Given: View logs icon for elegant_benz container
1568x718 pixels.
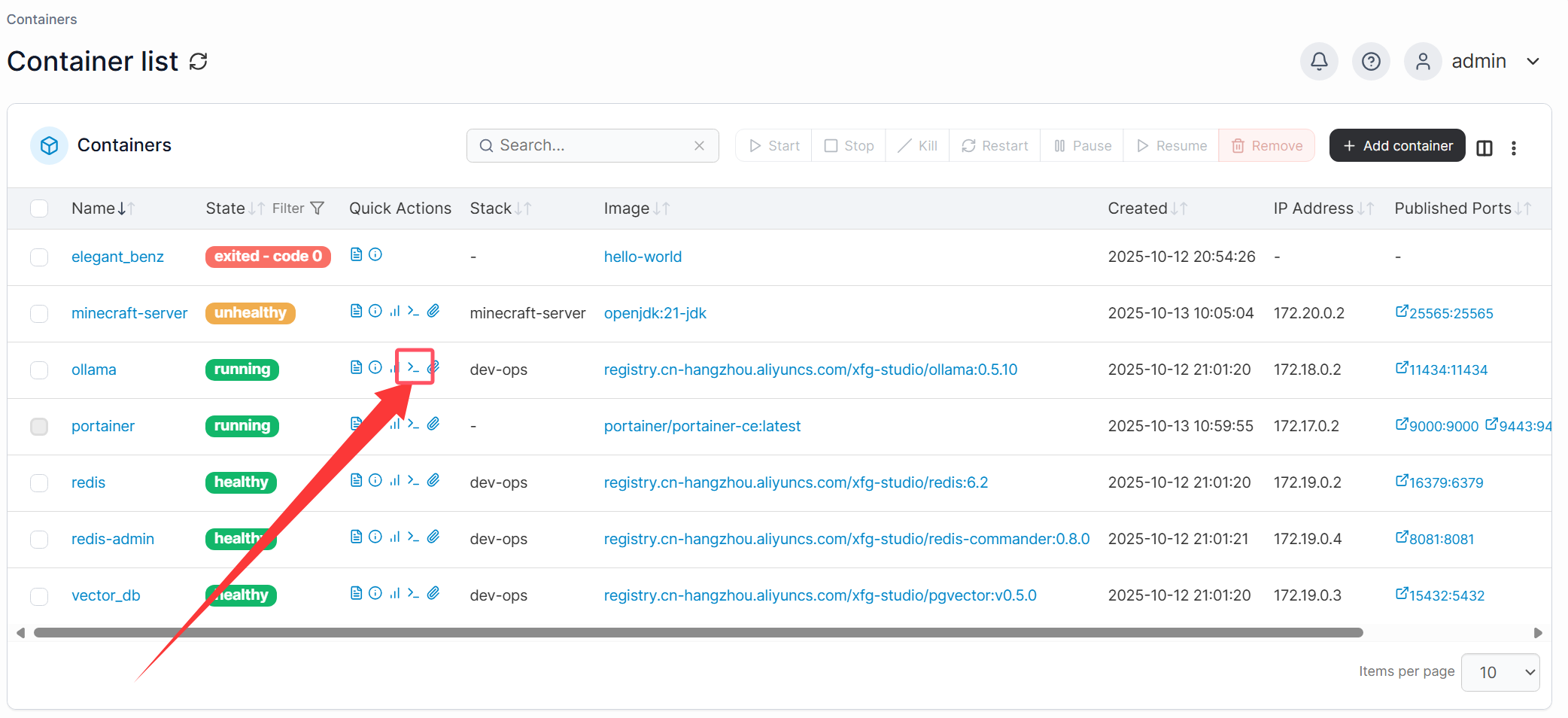Looking at the screenshot, I should tap(357, 254).
